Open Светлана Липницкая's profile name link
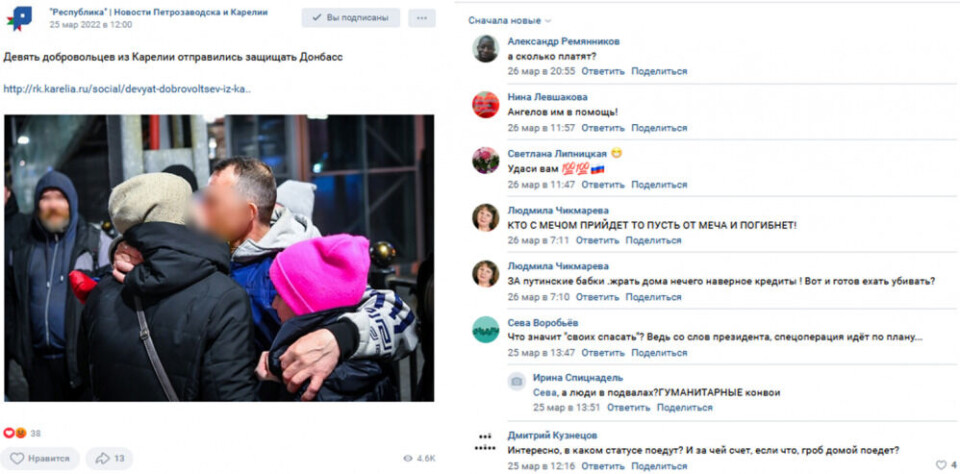Image resolution: width=960 pixels, height=474 pixels. [557, 154]
